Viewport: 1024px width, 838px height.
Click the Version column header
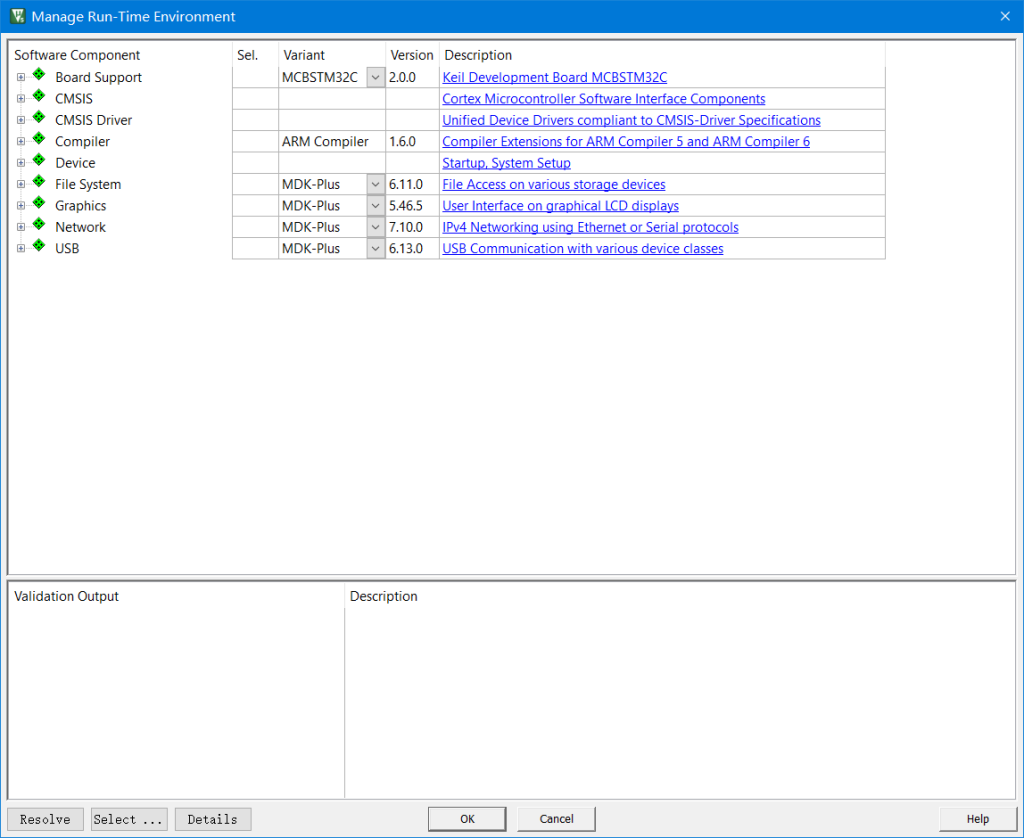tap(411, 55)
